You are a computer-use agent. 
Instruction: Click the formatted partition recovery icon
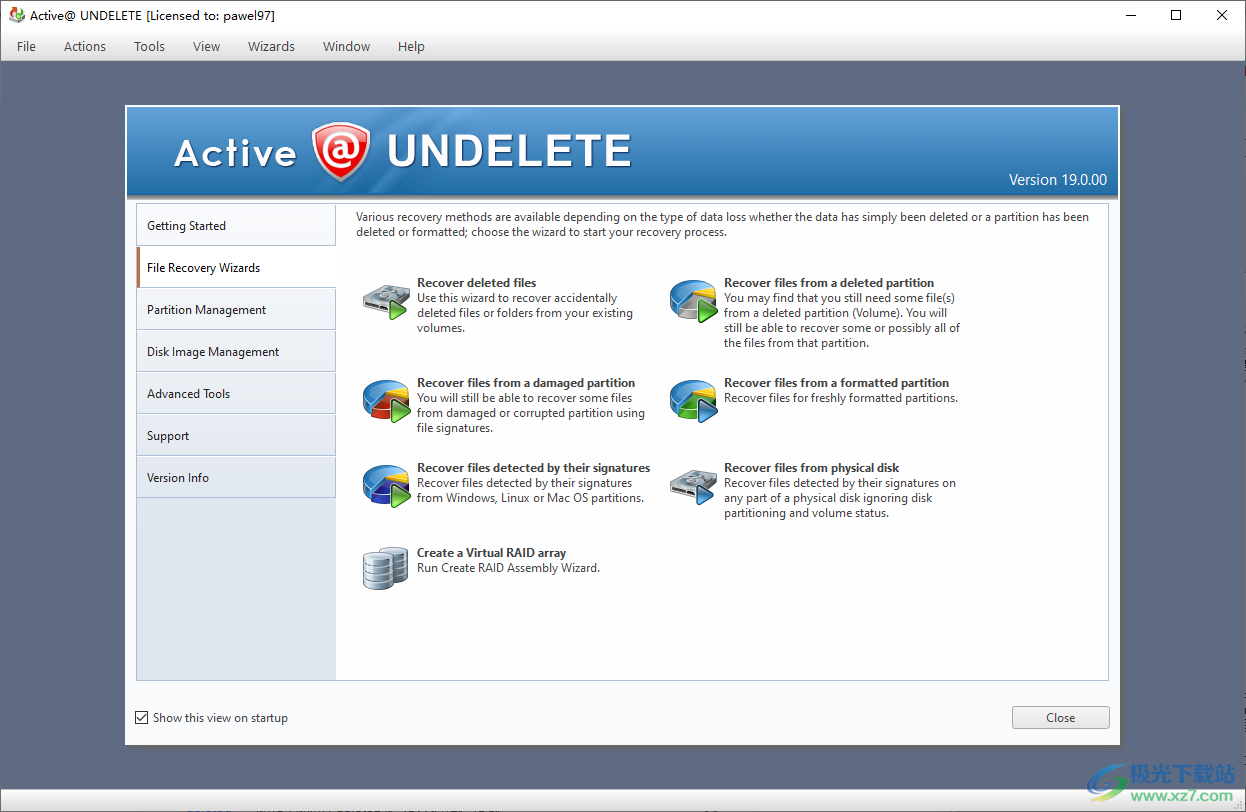point(693,400)
